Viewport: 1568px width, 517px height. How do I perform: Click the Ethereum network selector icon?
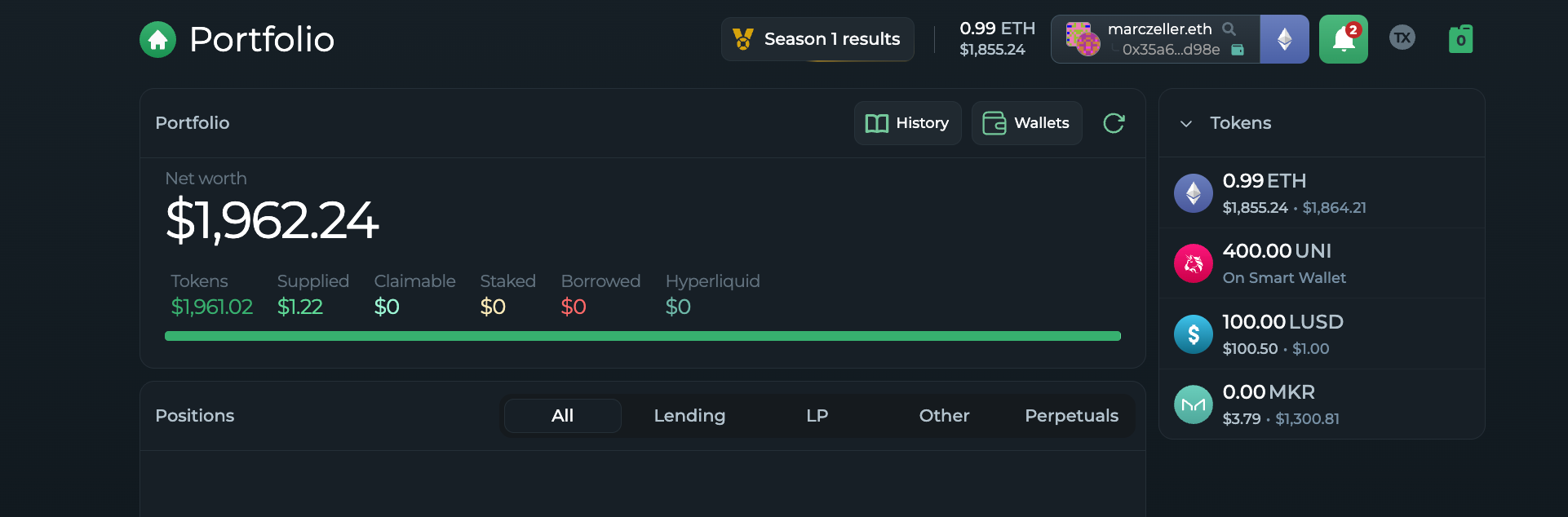point(1284,39)
